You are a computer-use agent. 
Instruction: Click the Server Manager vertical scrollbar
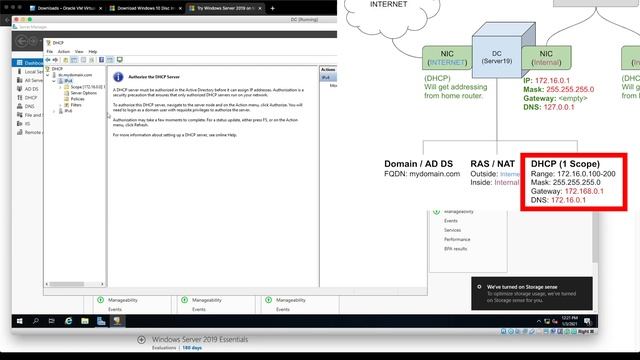point(596,237)
